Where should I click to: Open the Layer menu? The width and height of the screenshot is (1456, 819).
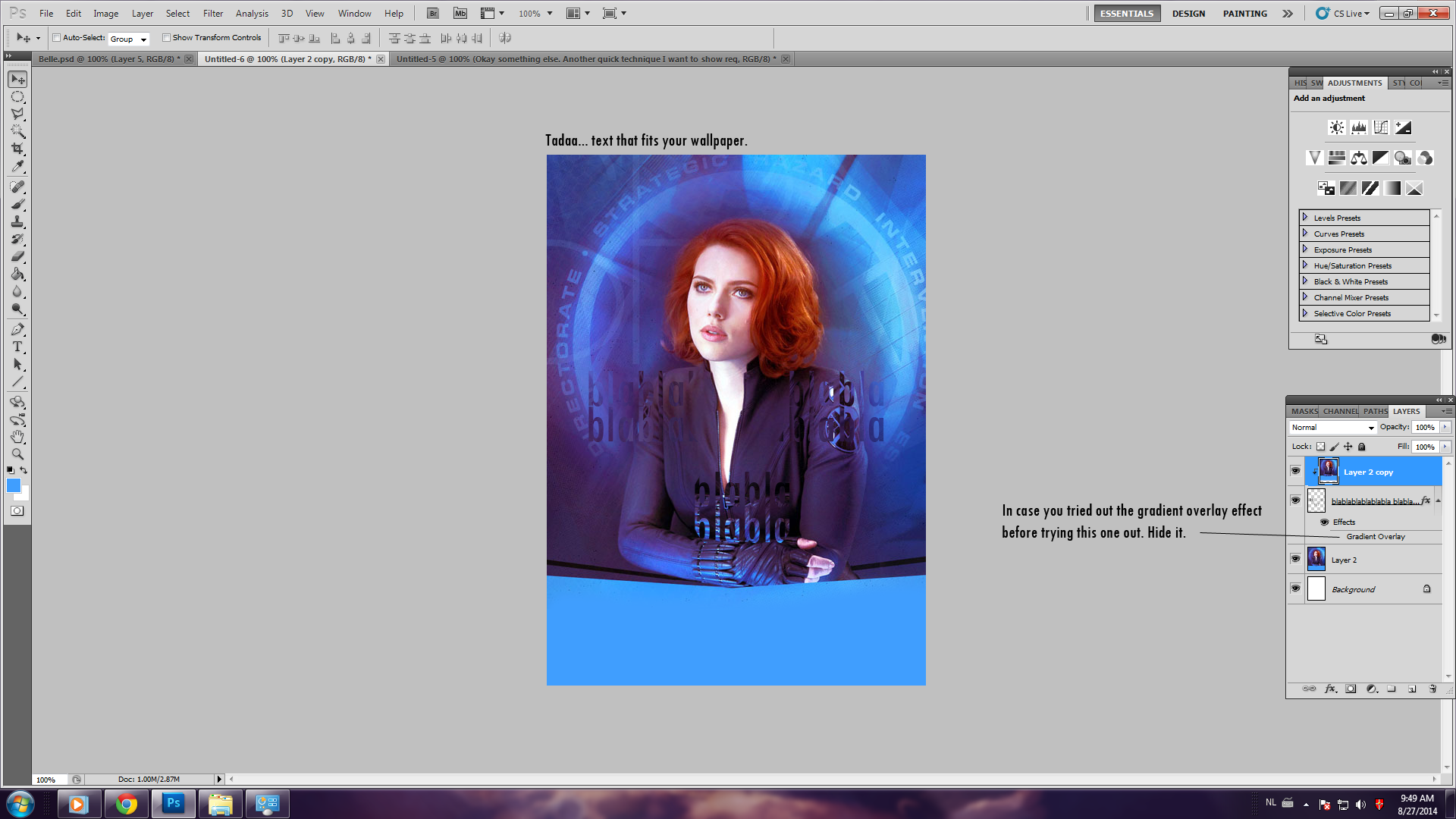point(143,13)
